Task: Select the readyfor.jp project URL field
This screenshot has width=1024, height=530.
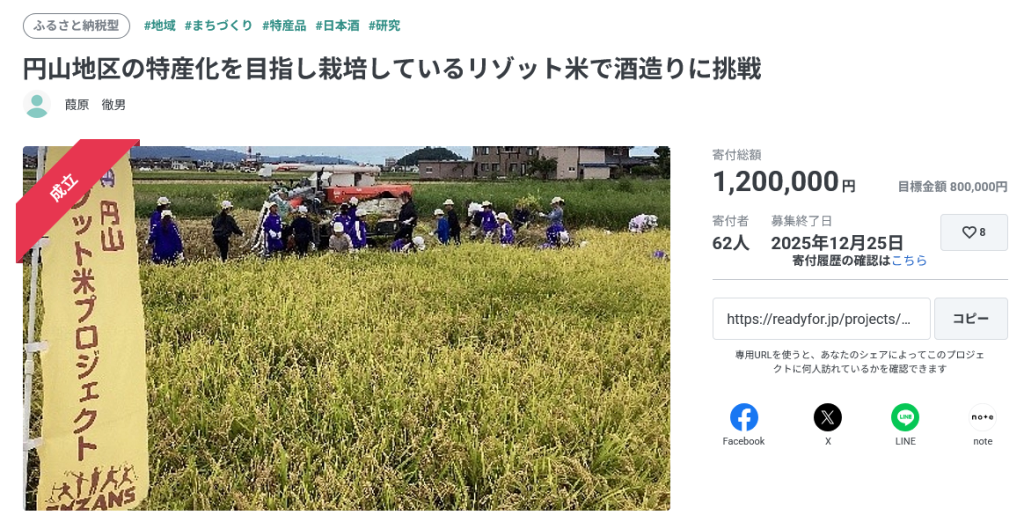Action: [x=821, y=319]
